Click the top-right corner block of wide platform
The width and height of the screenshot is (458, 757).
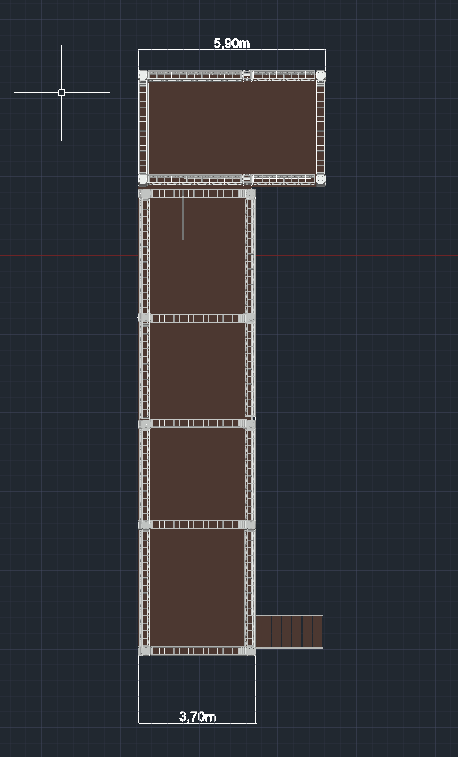pyautogui.click(x=320, y=75)
